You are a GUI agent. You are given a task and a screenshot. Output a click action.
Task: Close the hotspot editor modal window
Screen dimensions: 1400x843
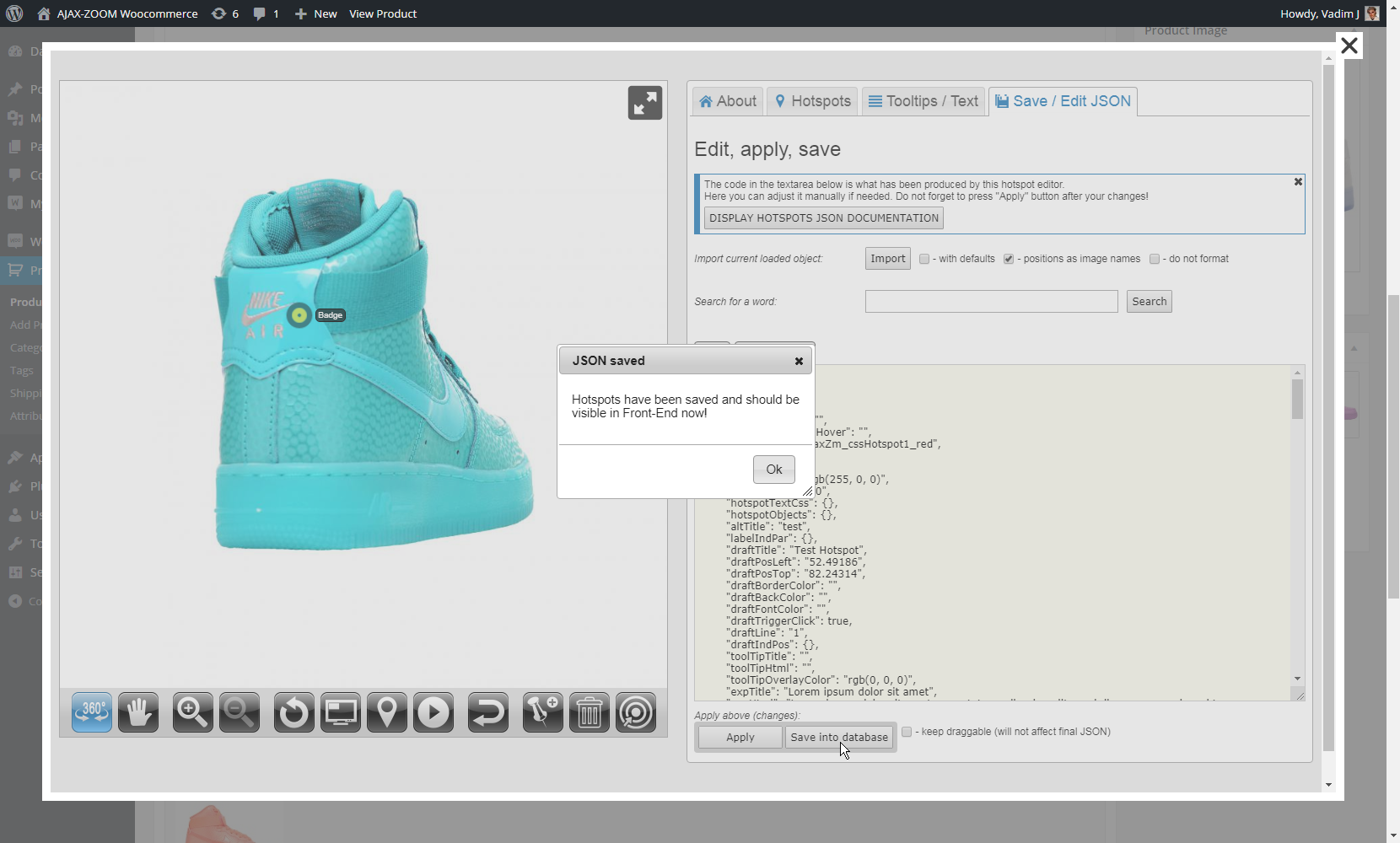[1349, 46]
